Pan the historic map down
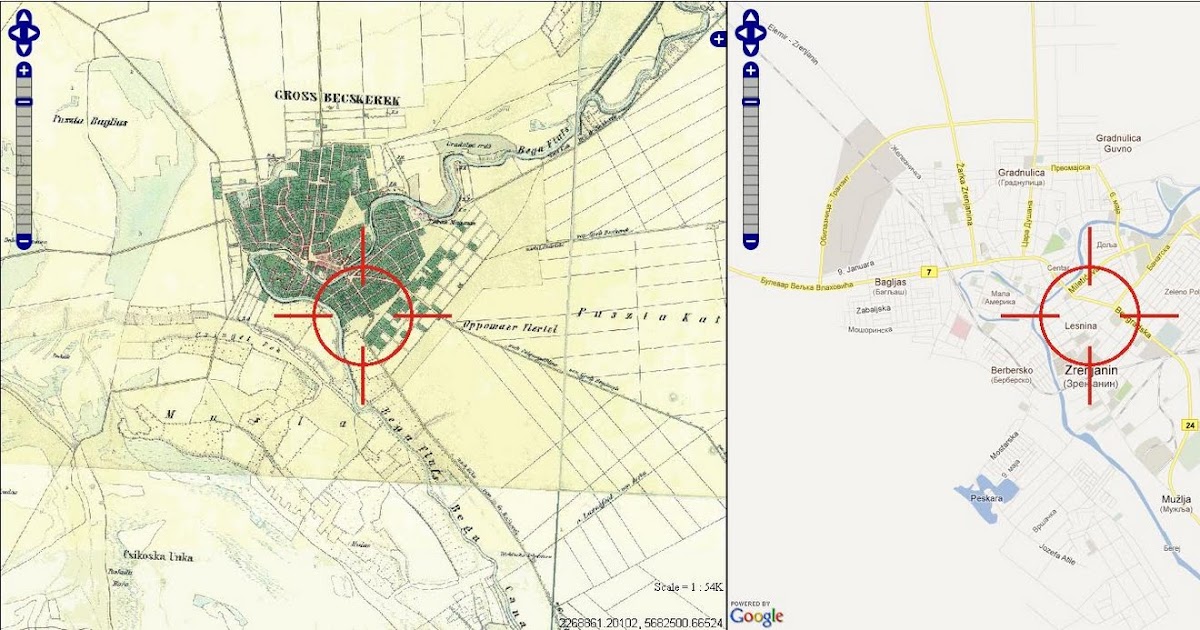Viewport: 1200px width, 630px height. pyautogui.click(x=24, y=47)
